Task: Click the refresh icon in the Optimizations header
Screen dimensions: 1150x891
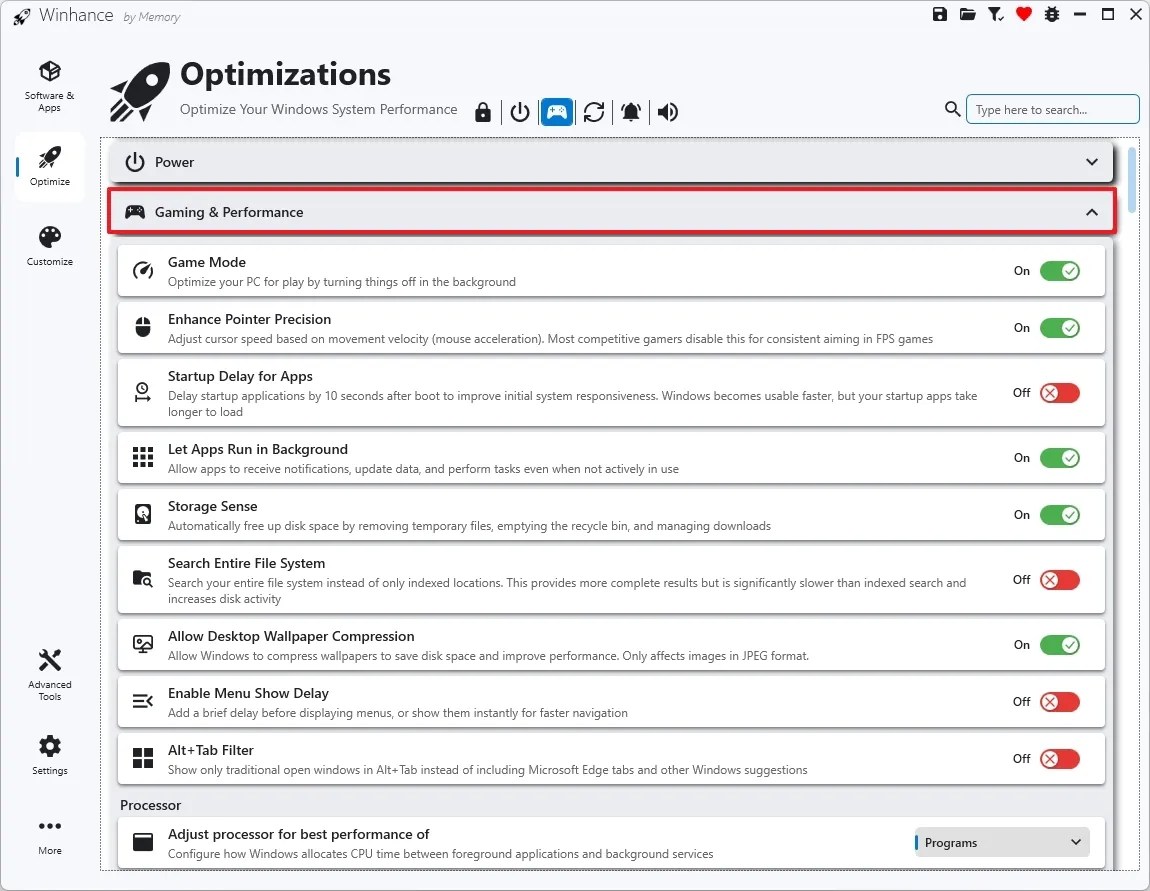Action: [x=594, y=112]
